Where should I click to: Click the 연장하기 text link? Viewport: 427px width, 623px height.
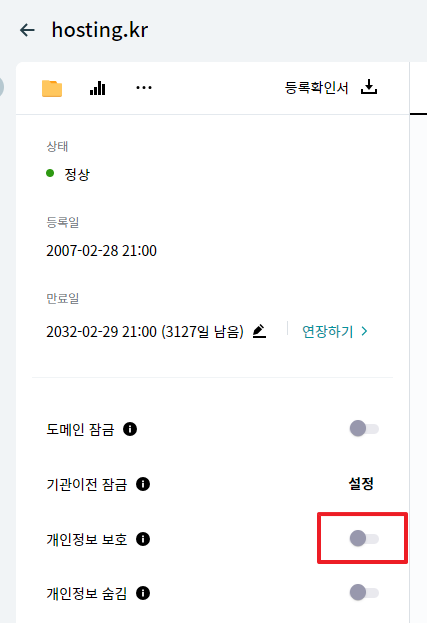tap(328, 331)
